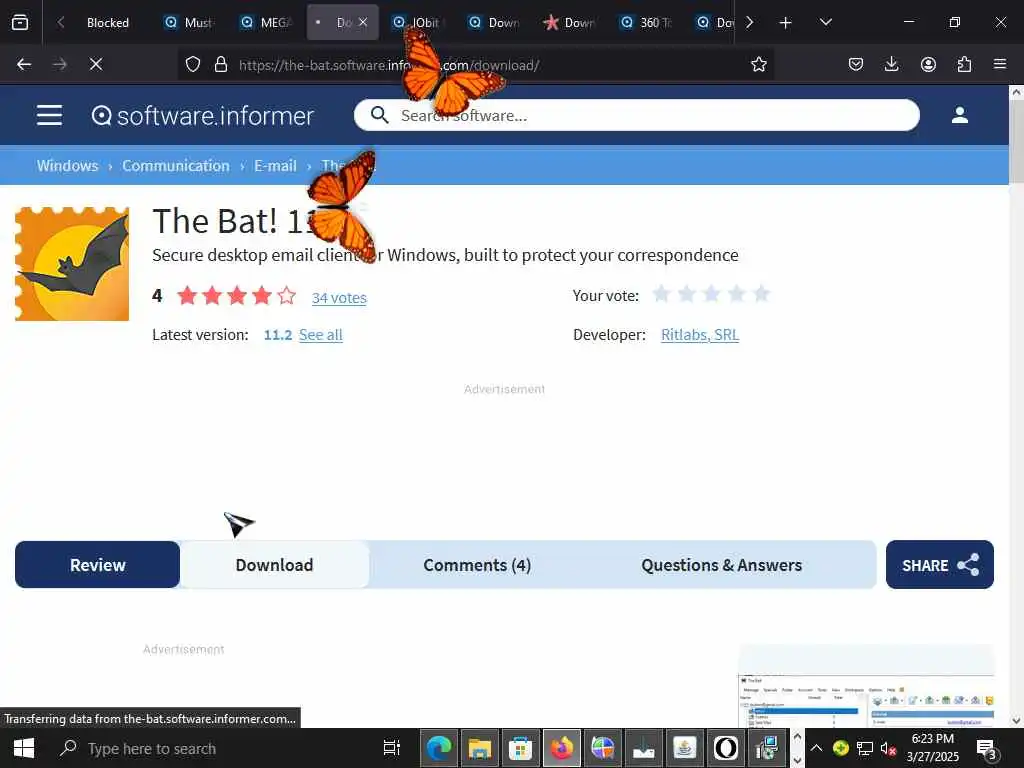Stop loading the page
Image resolution: width=1024 pixels, height=768 pixels.
pyautogui.click(x=95, y=64)
